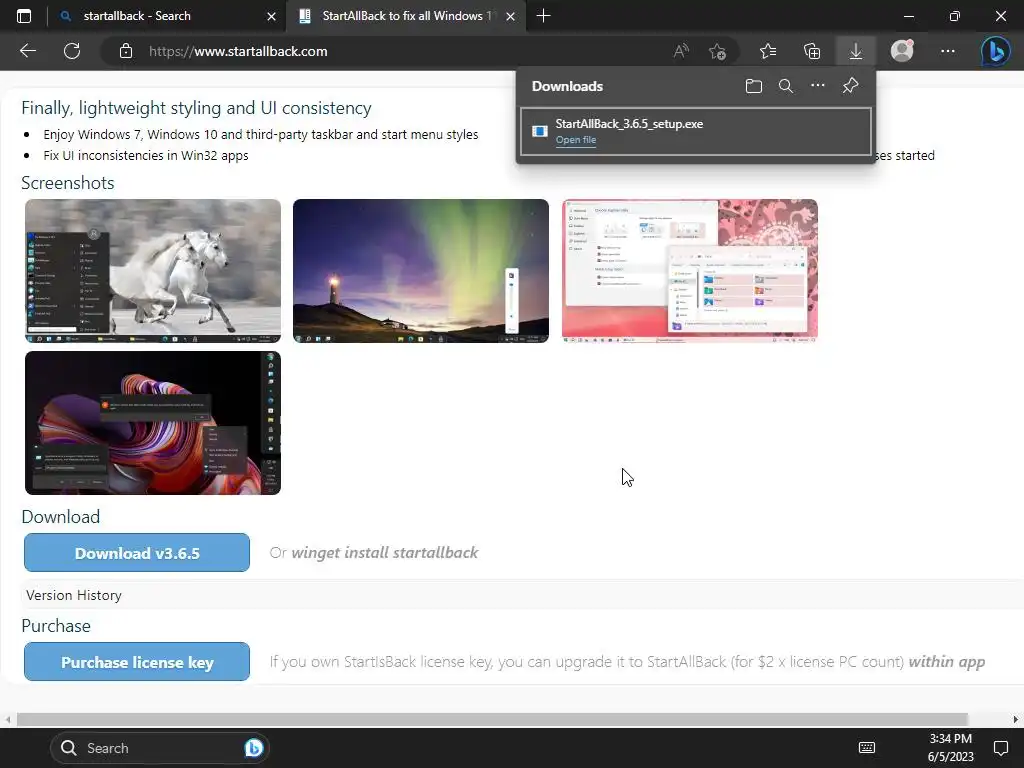
Task: Open the pink themed screenshot thumbnail
Action: [x=690, y=271]
